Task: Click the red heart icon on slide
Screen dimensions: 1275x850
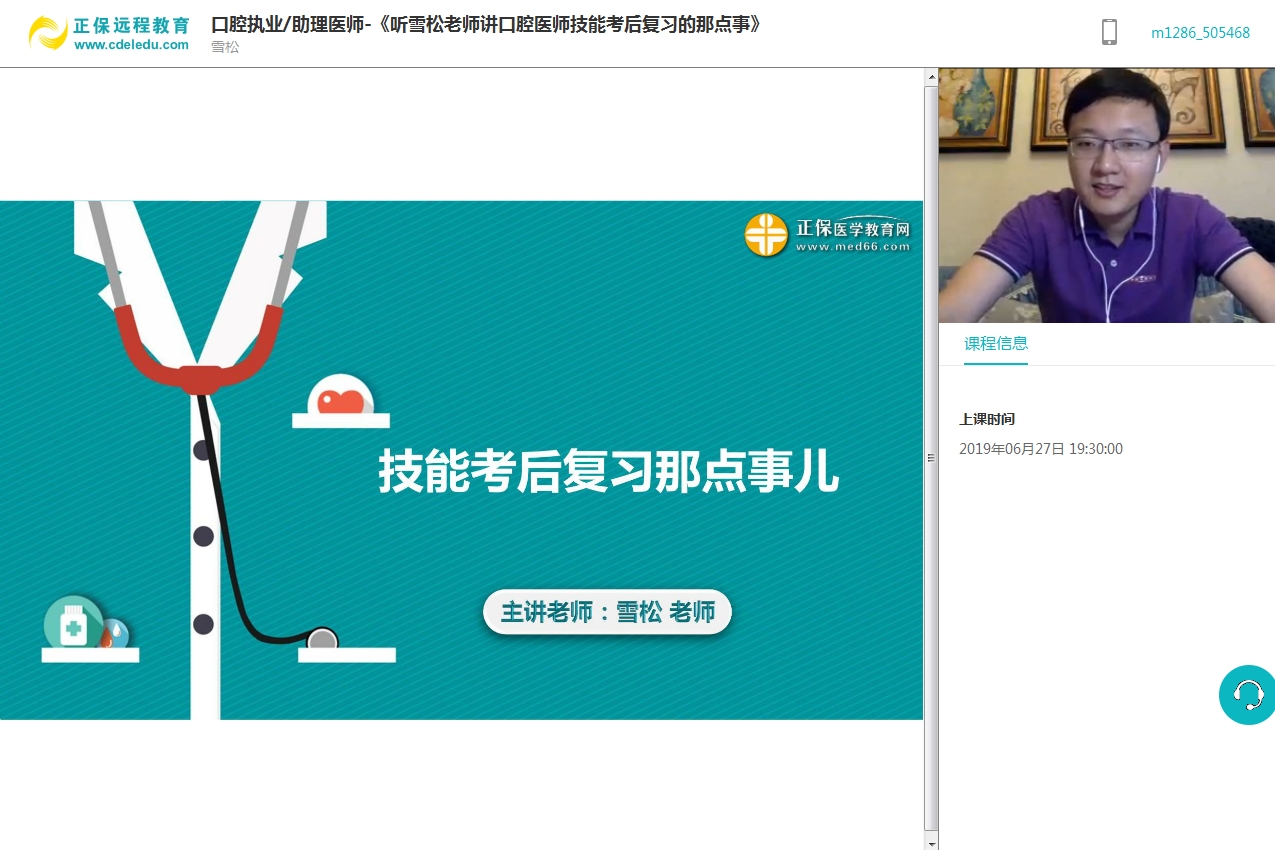Action: coord(341,400)
